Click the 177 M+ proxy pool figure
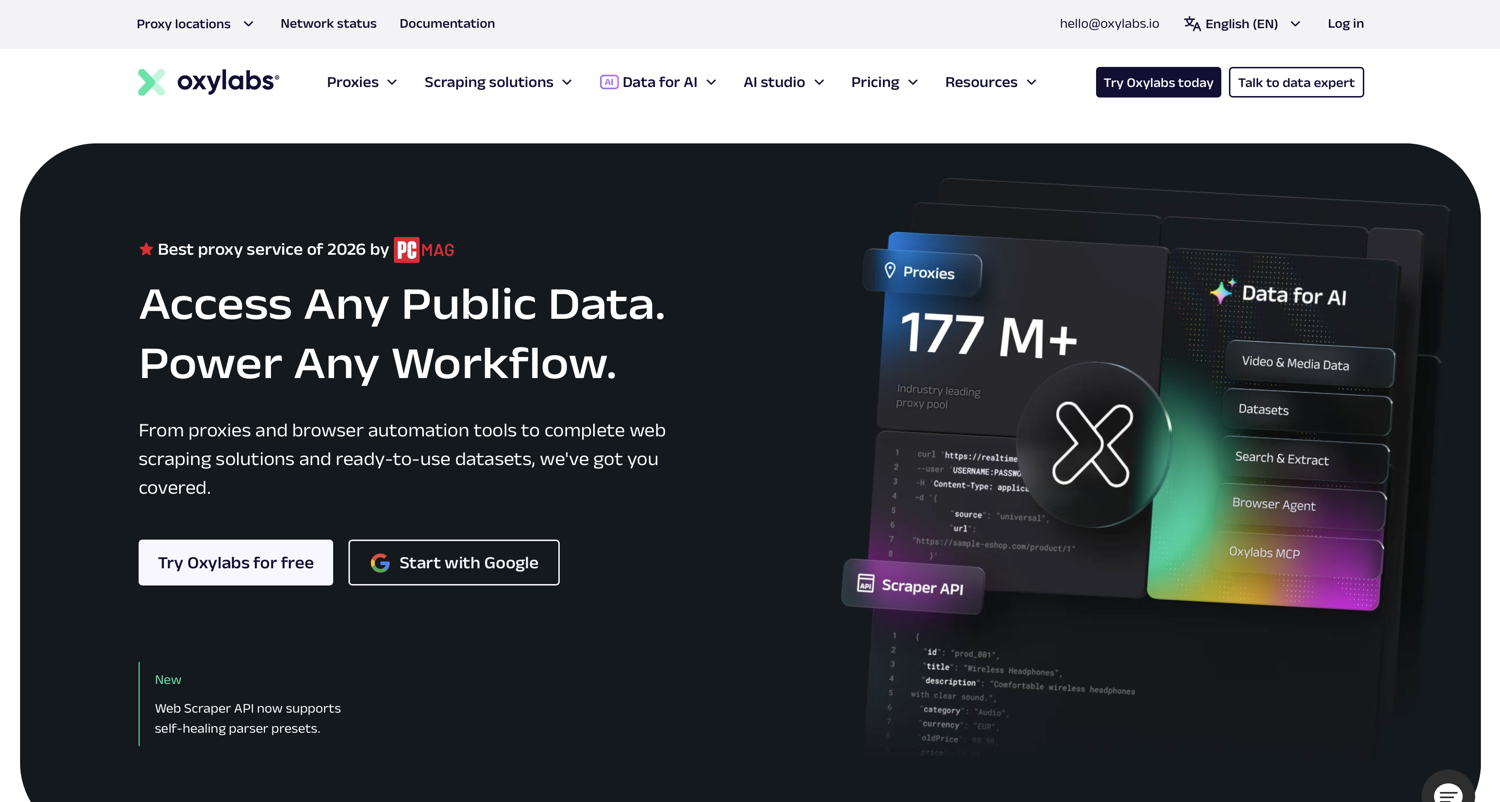 coord(989,337)
